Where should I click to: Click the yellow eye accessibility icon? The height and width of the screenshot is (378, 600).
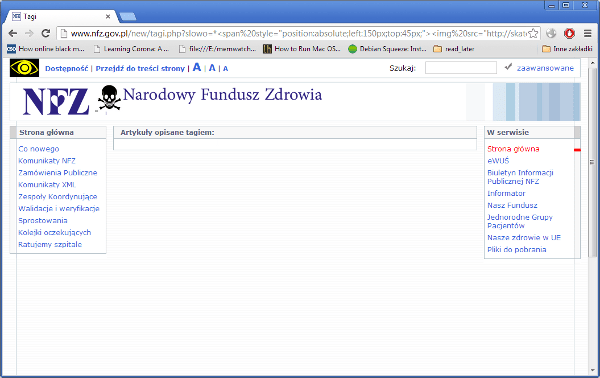coord(24,68)
